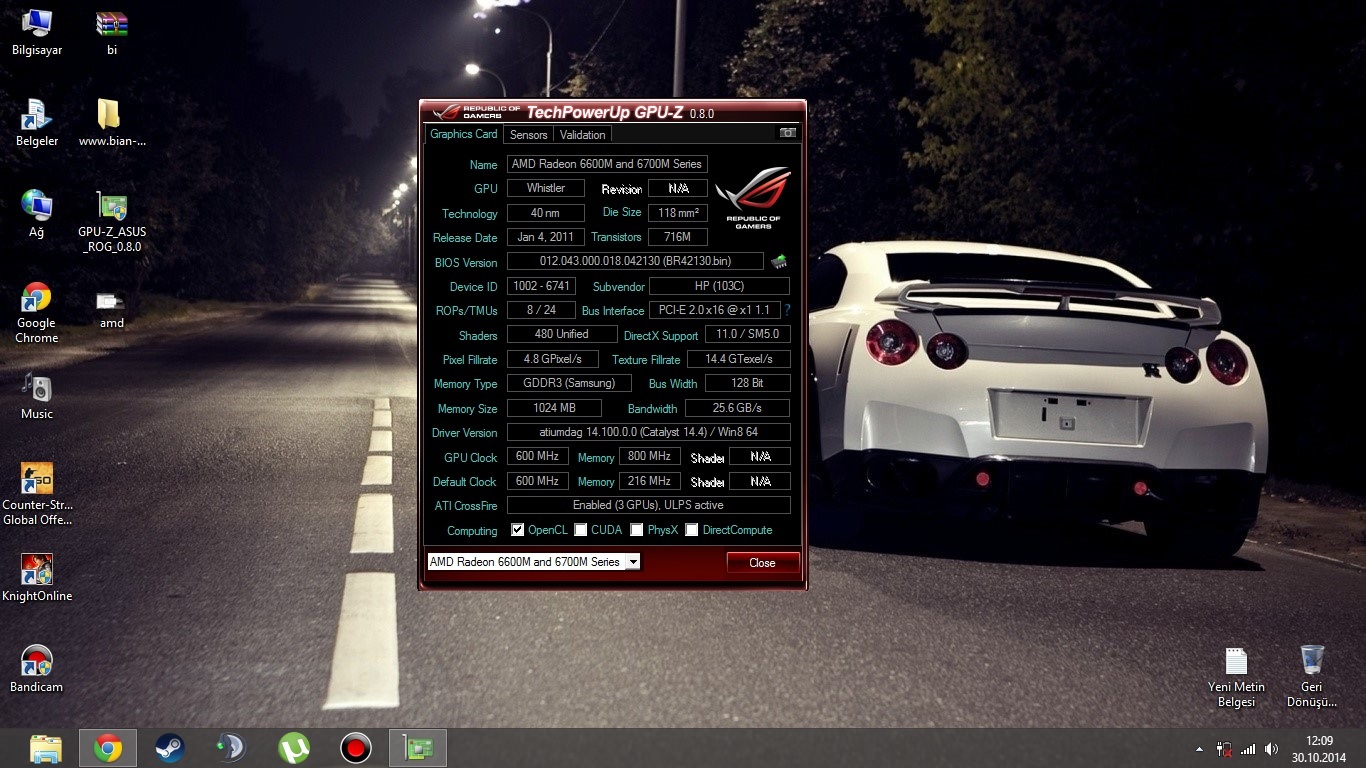Open Google Chrome desktop shortcut
The width and height of the screenshot is (1366, 768).
pos(37,313)
